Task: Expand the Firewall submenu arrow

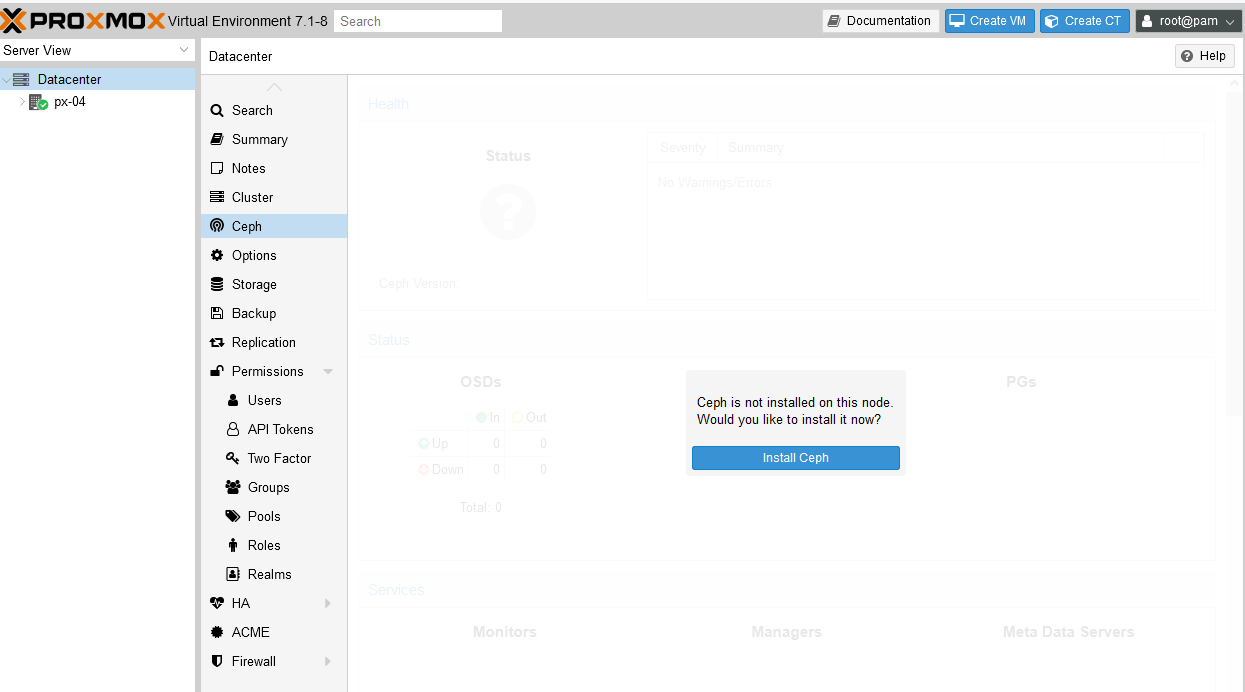Action: pos(328,661)
